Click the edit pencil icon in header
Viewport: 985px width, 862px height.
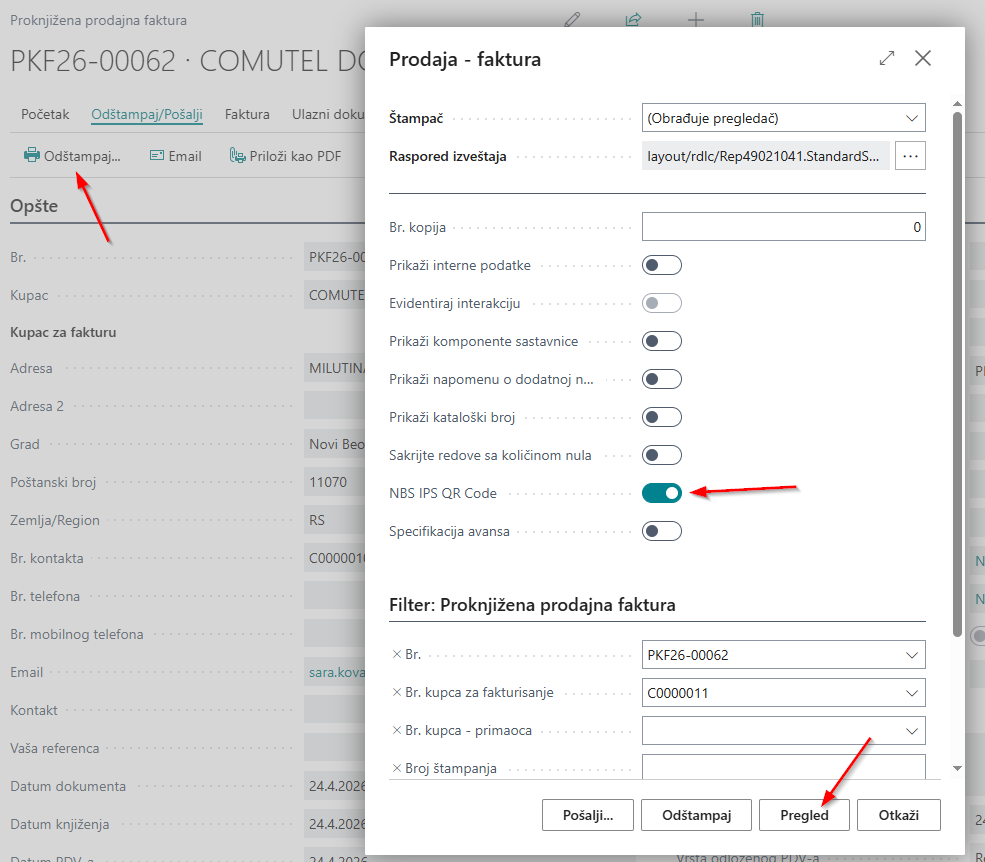(x=572, y=20)
